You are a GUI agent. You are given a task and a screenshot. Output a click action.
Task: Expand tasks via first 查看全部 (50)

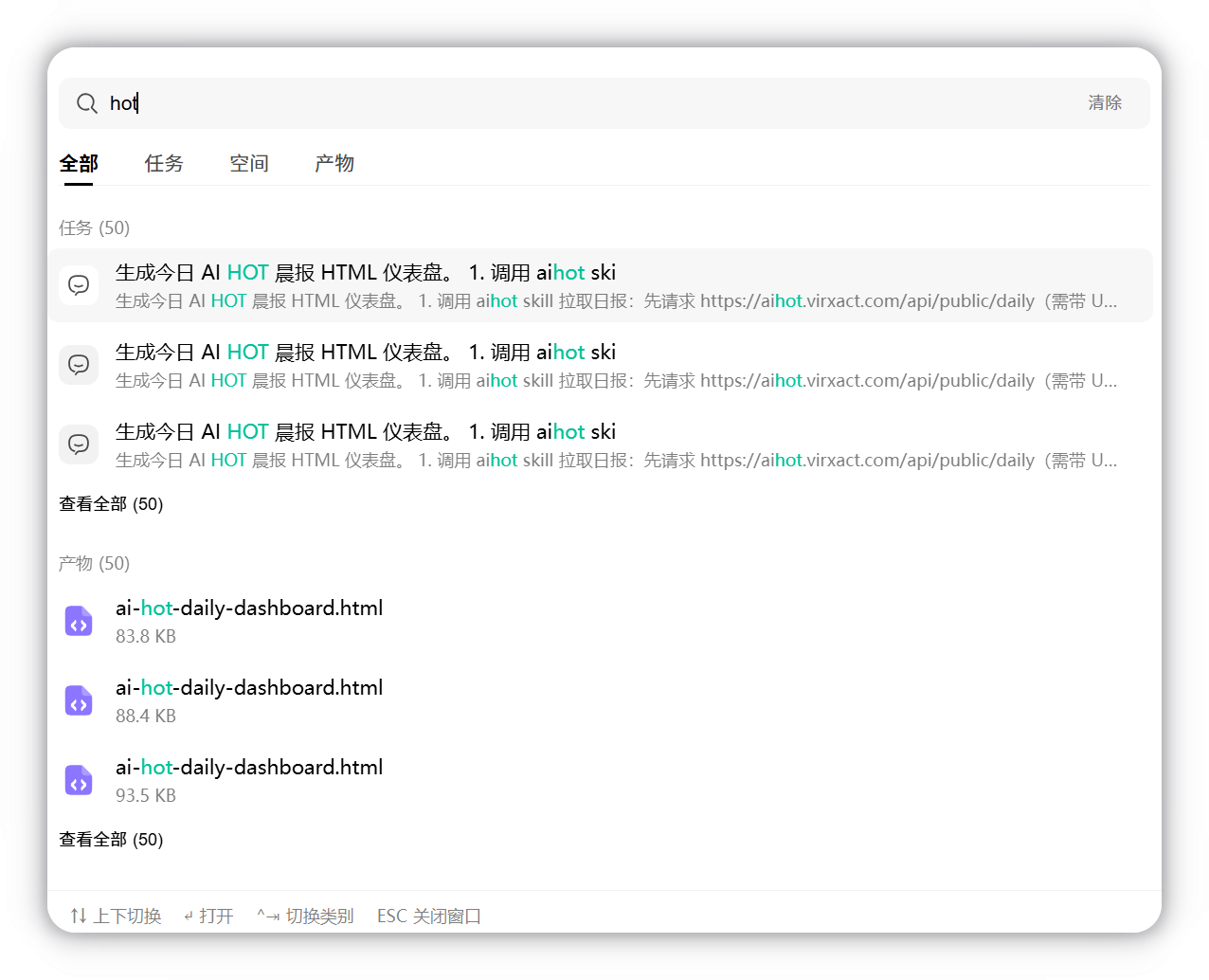click(111, 504)
